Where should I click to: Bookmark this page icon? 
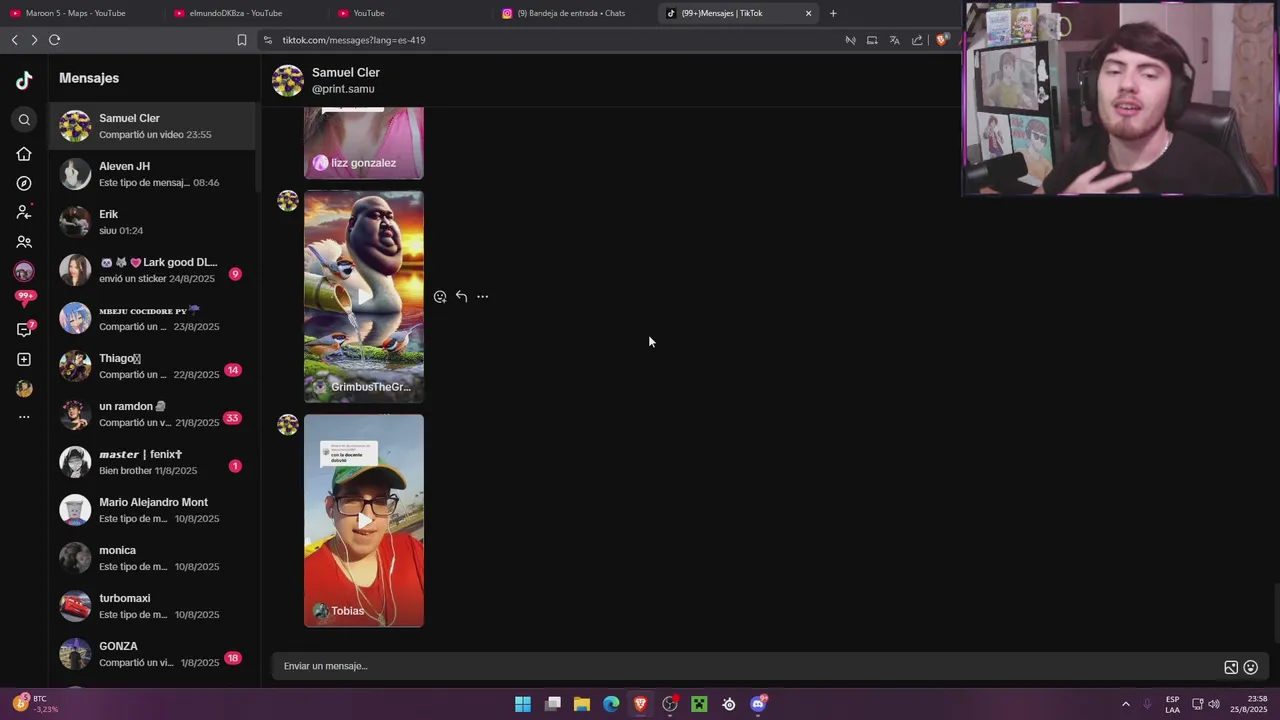242,40
